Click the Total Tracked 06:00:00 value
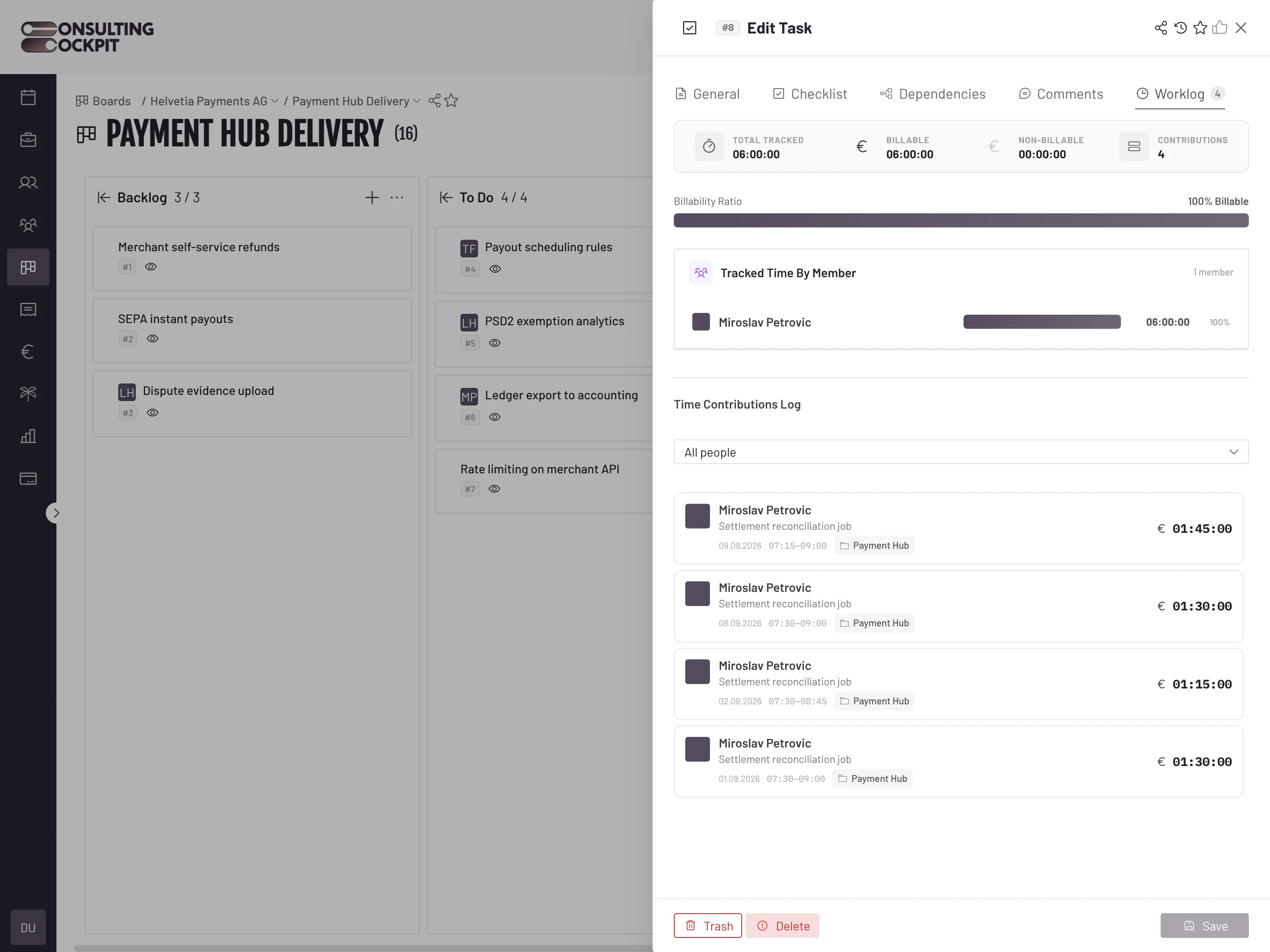 click(756, 154)
